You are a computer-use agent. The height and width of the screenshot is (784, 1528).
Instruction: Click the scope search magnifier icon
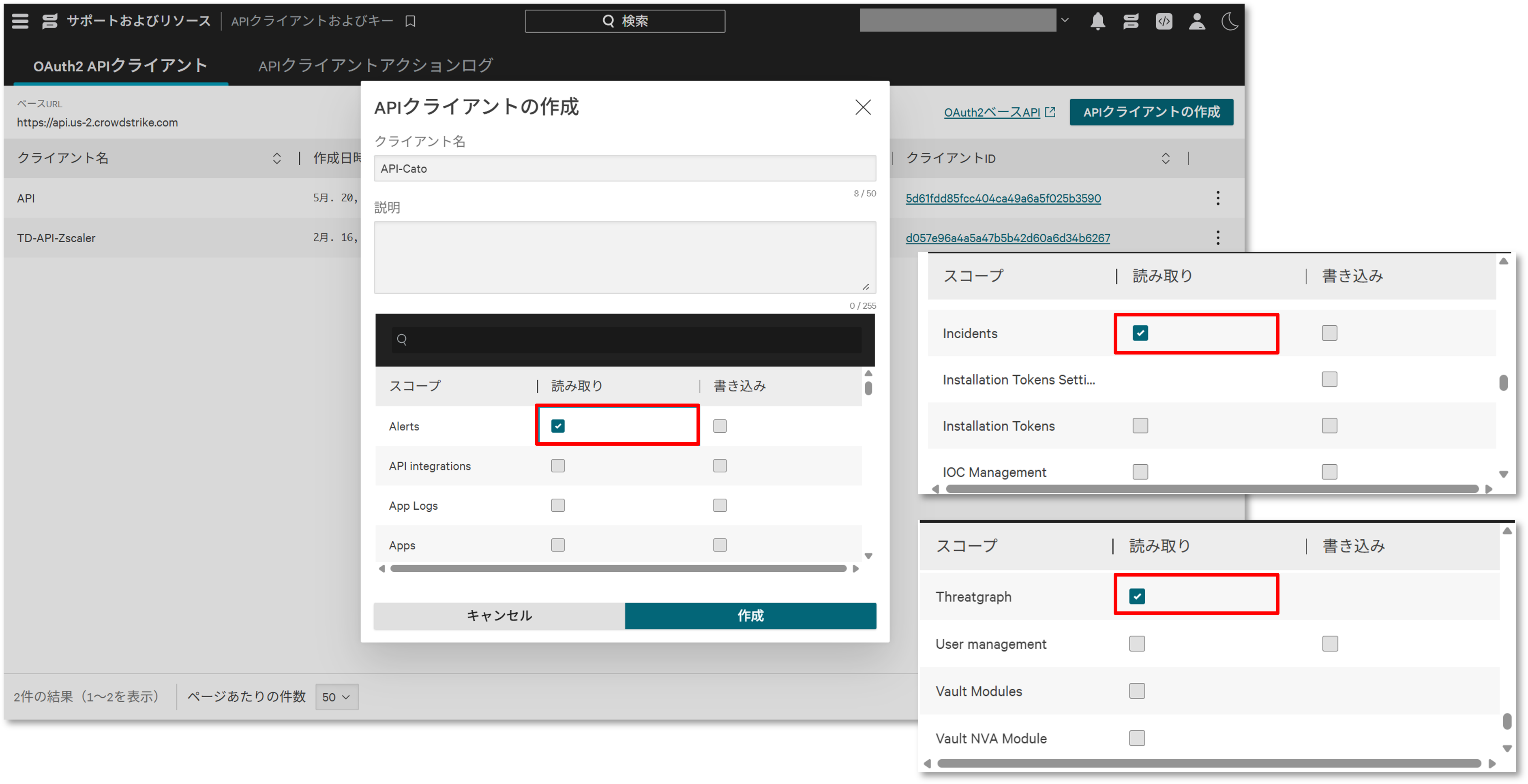click(x=402, y=340)
